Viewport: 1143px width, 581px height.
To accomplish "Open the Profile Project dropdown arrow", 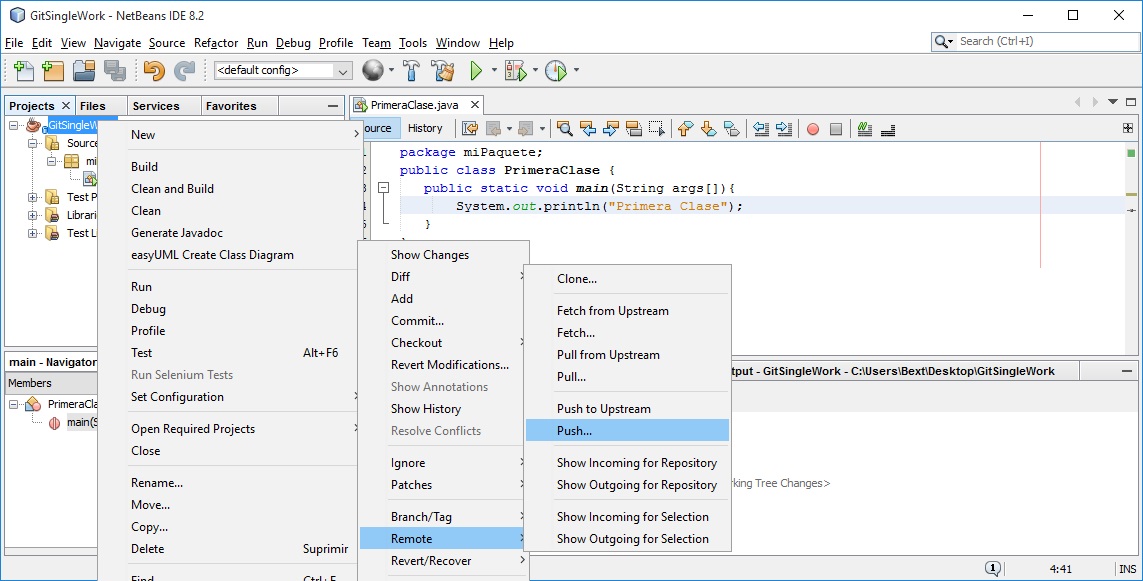I will (576, 70).
